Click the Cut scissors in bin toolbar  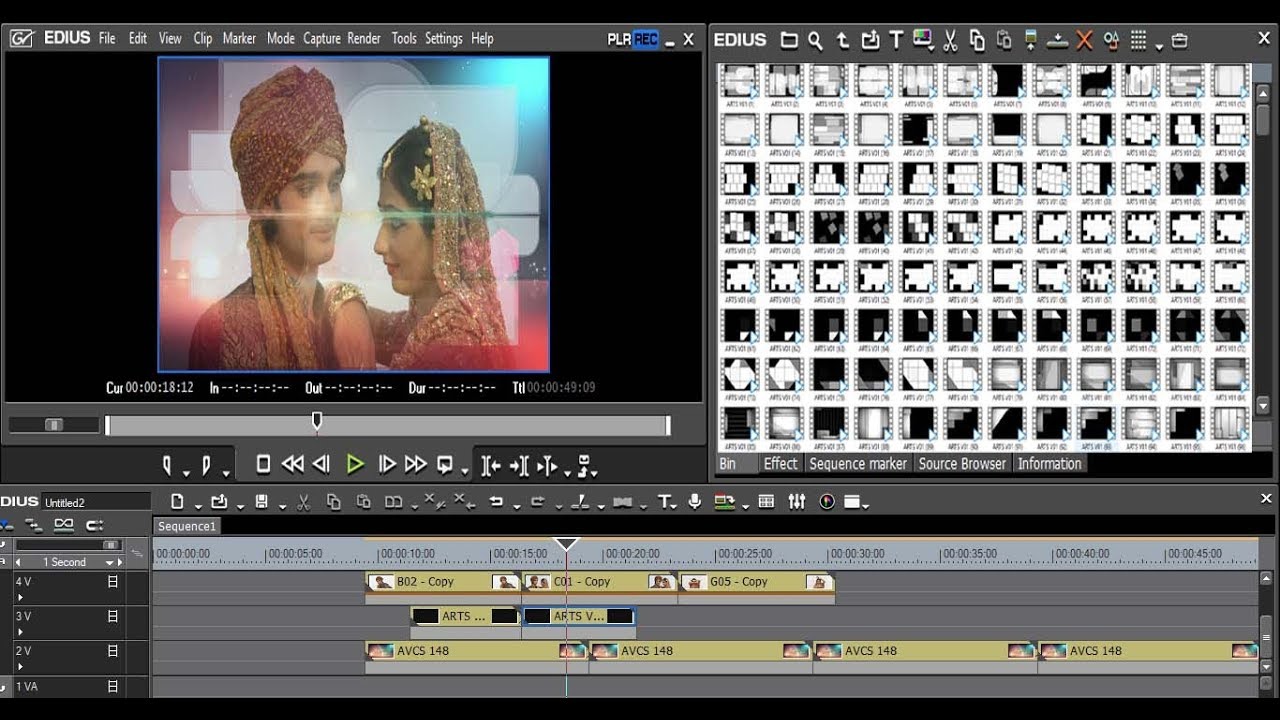pyautogui.click(x=950, y=40)
